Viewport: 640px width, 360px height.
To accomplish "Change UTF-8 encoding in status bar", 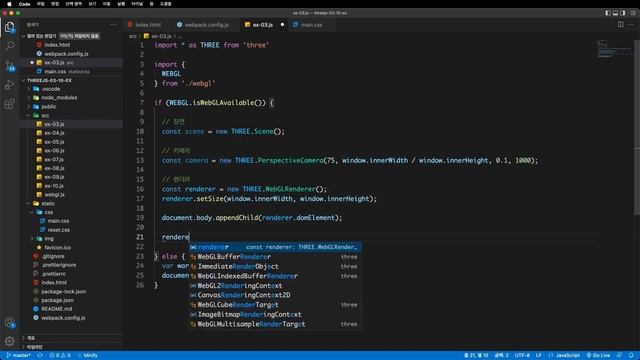I will coord(522,356).
